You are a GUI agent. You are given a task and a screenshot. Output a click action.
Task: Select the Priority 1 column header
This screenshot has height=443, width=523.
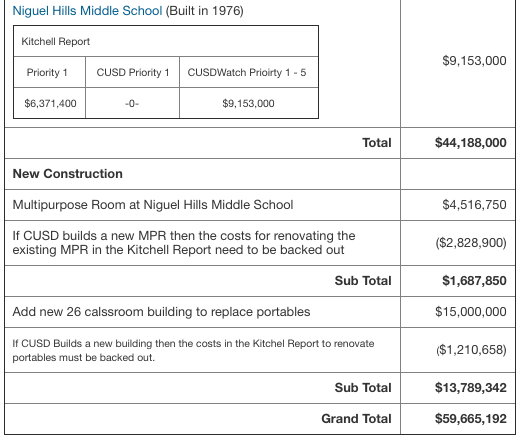point(49,72)
